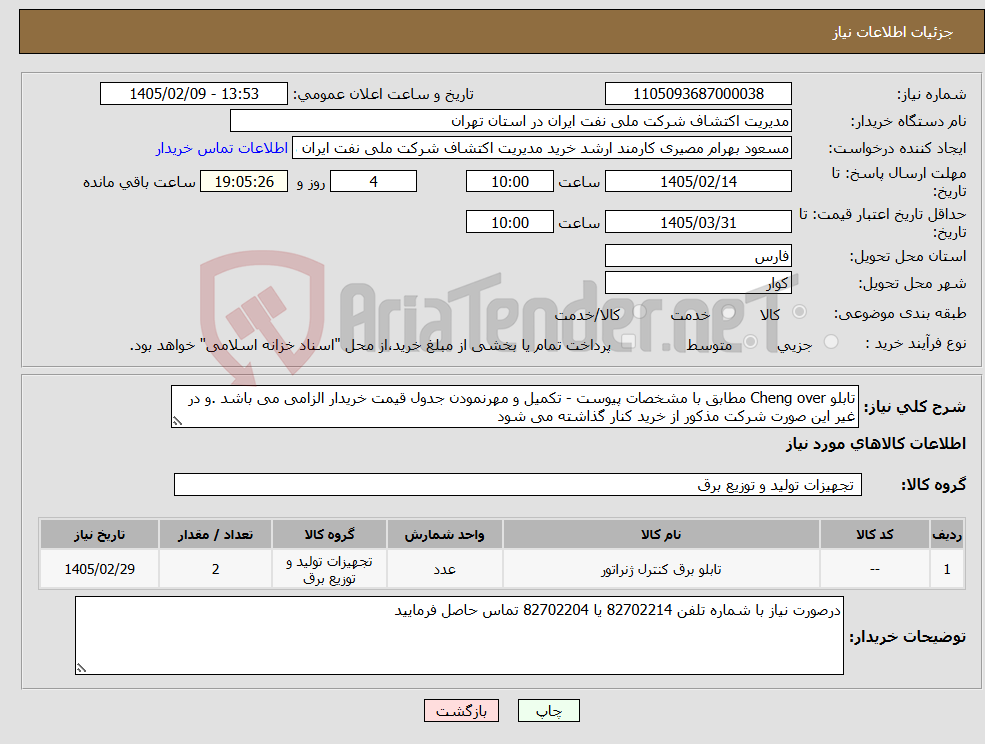Screen dimensions: 985x744
Task: Click the واحد شمارش column header
Action: (444, 534)
